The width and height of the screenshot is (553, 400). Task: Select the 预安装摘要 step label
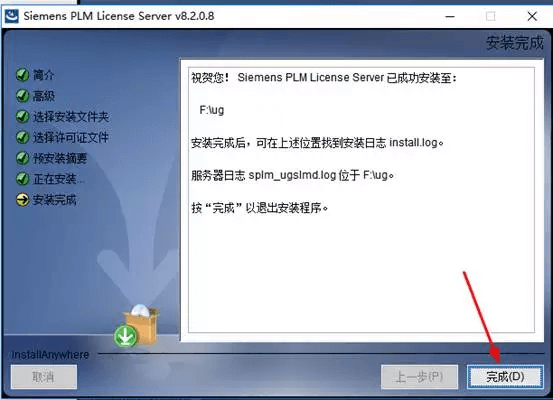[x=60, y=158]
